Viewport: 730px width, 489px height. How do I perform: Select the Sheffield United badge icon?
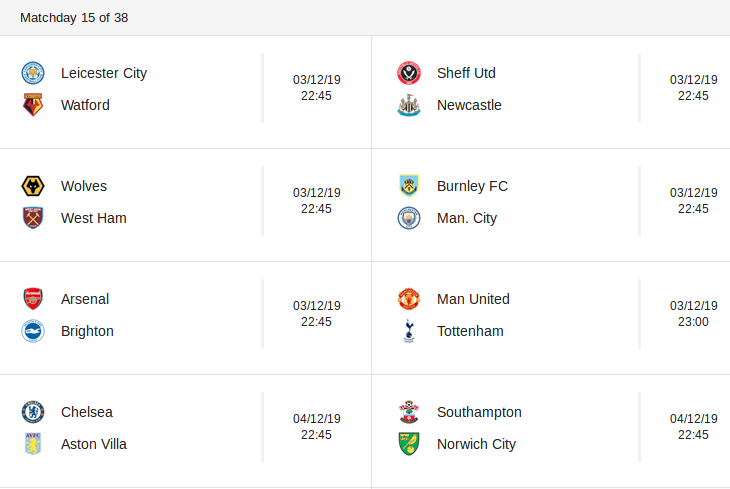coord(409,73)
